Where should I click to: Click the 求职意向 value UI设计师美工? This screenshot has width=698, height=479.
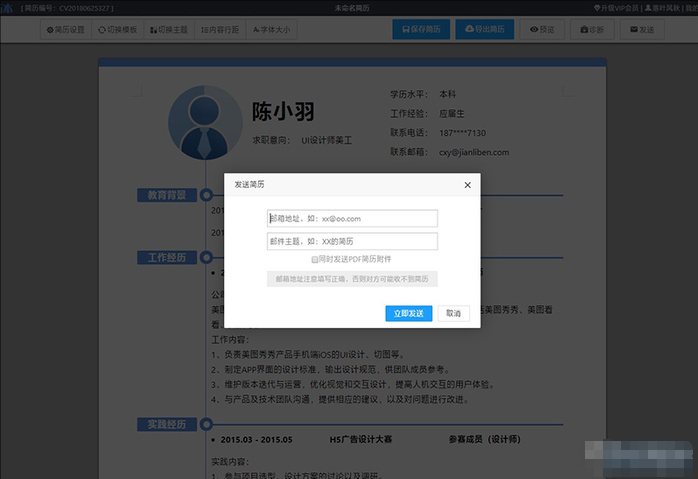coord(326,141)
